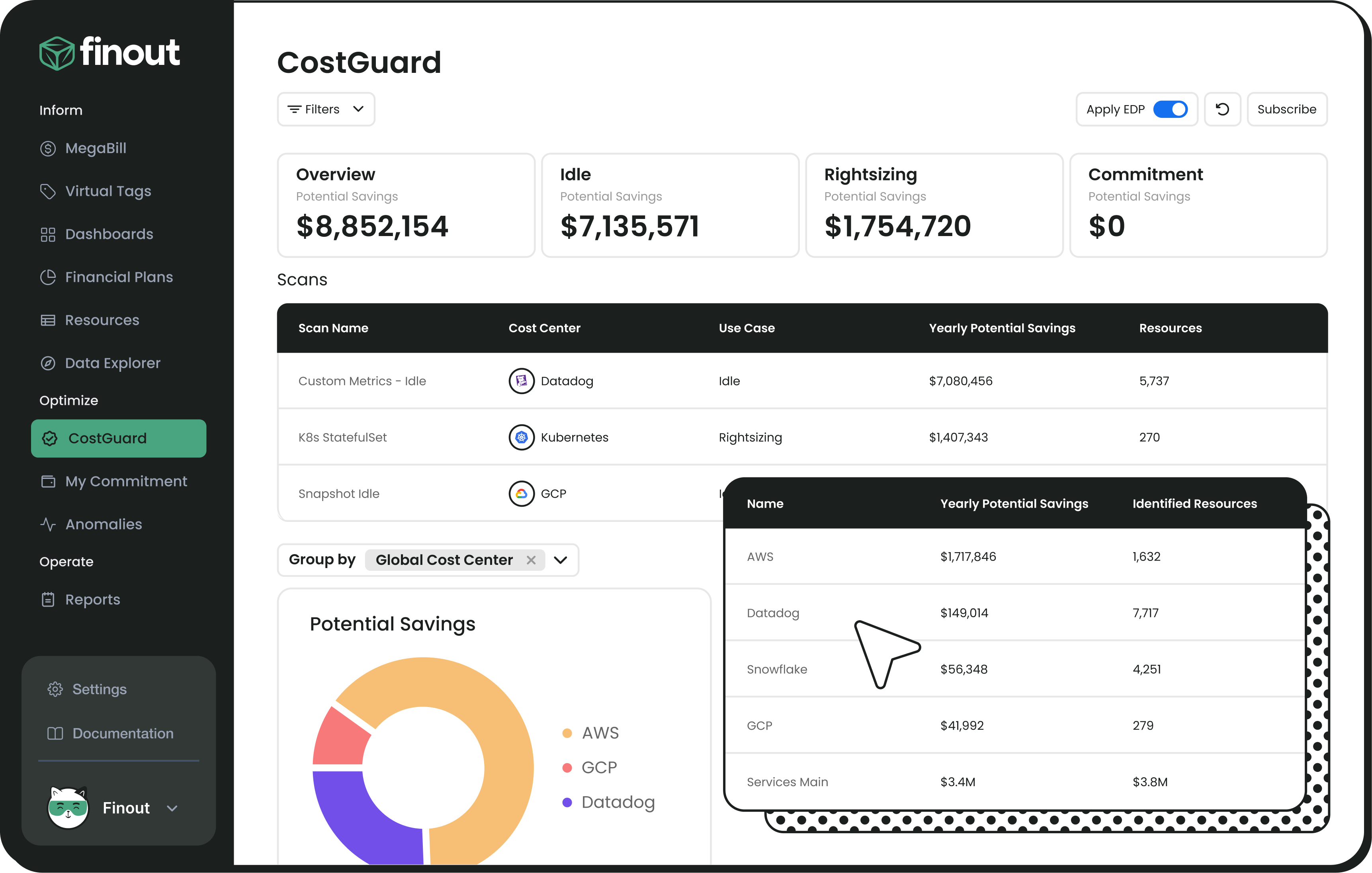The height and width of the screenshot is (873, 1372).
Task: Click the Data Explorer compass icon
Action: click(48, 363)
